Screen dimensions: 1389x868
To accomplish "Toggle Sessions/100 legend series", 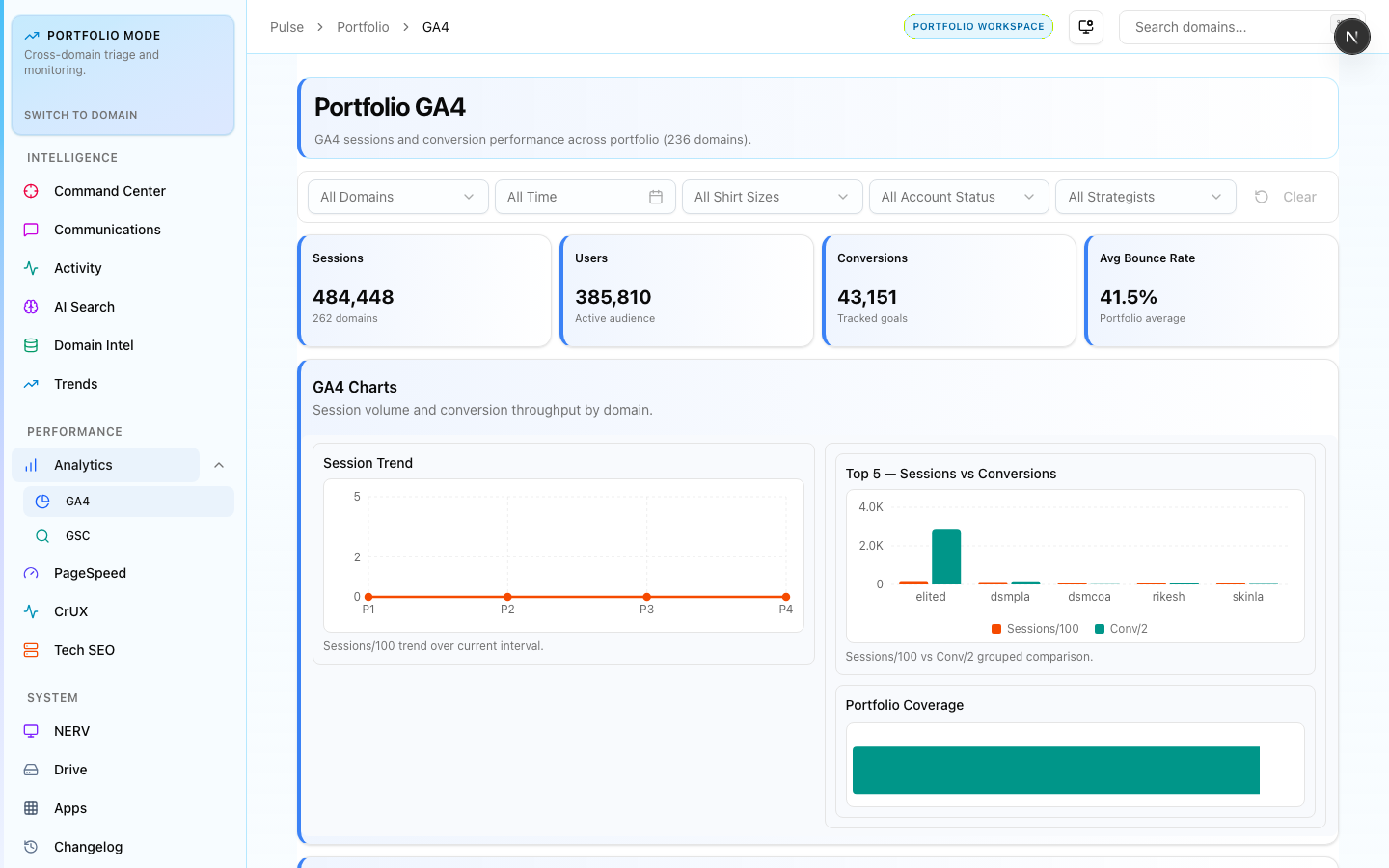I will (x=1035, y=629).
